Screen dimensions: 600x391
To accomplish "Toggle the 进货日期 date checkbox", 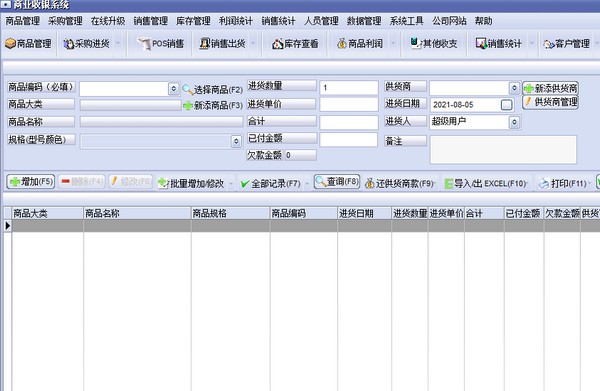I will 507,104.
